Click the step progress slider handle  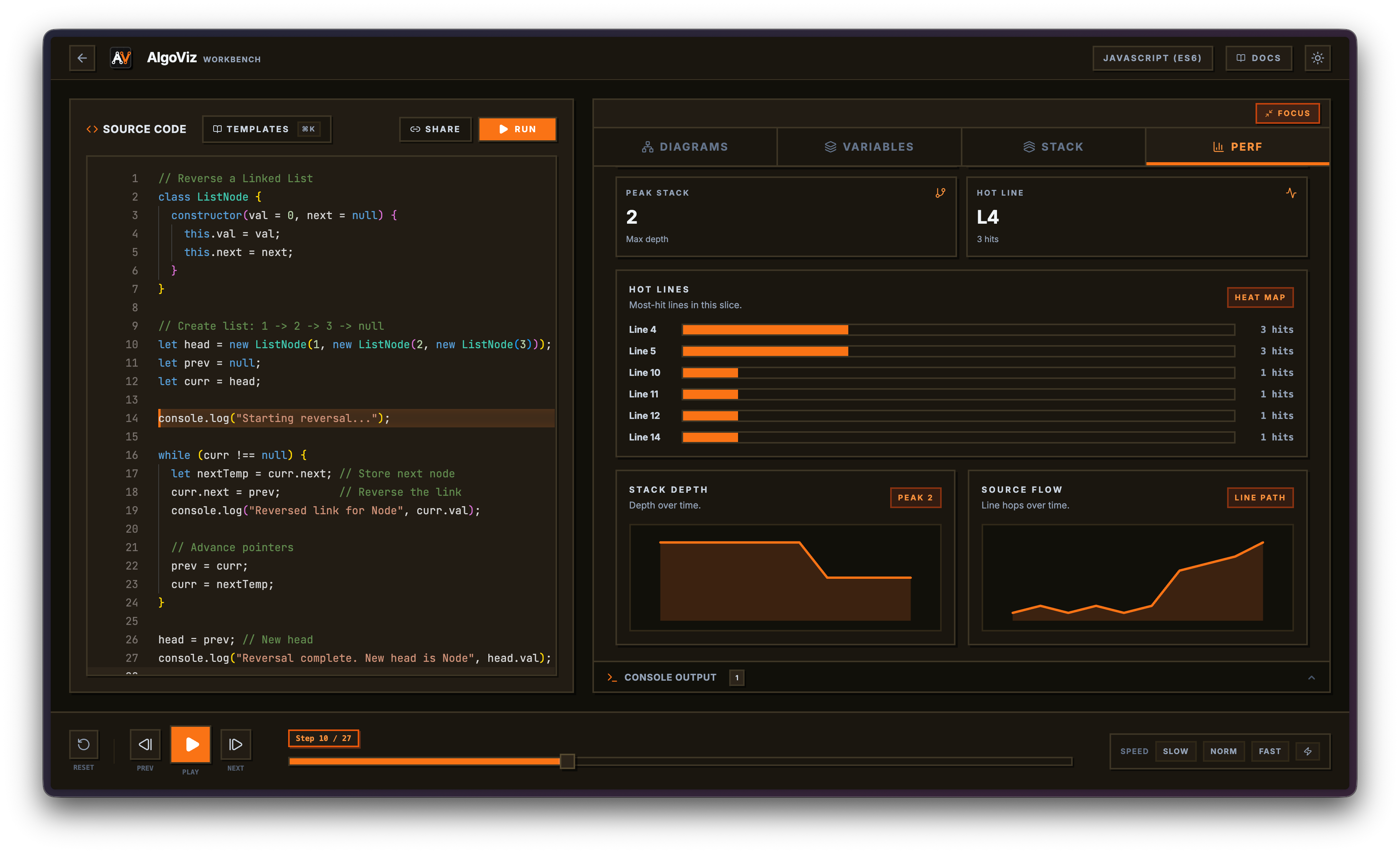pos(567,761)
